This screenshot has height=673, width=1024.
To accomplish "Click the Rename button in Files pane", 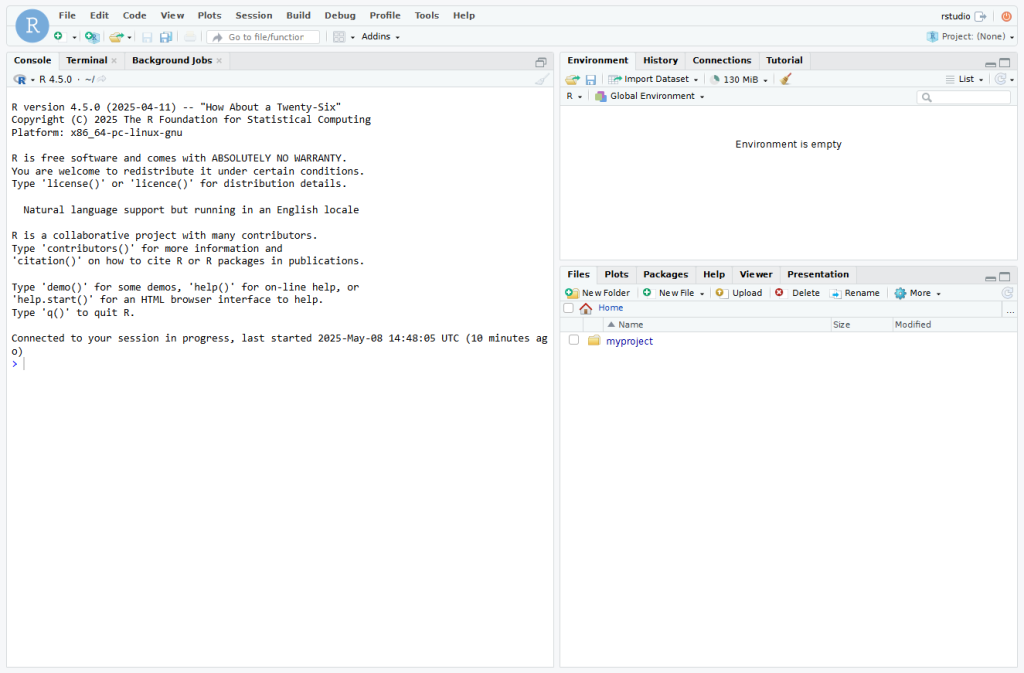I will click(855, 293).
